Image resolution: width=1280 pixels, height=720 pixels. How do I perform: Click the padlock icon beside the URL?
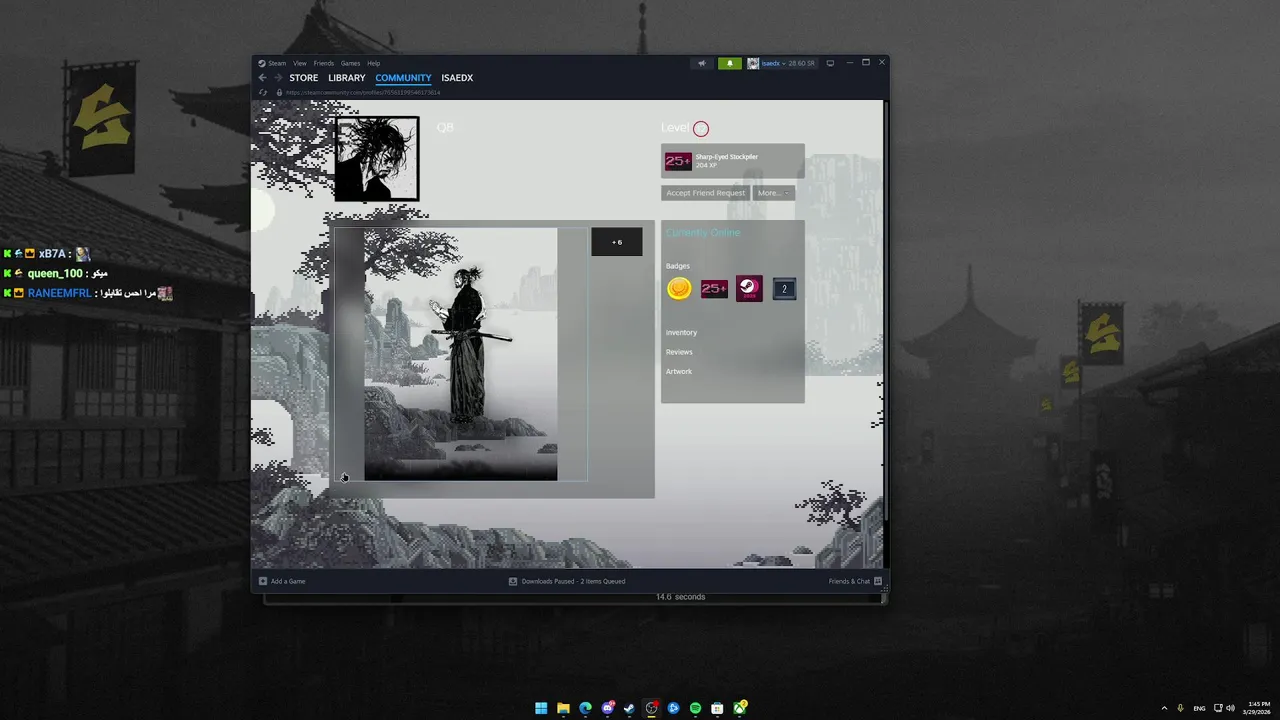278,92
